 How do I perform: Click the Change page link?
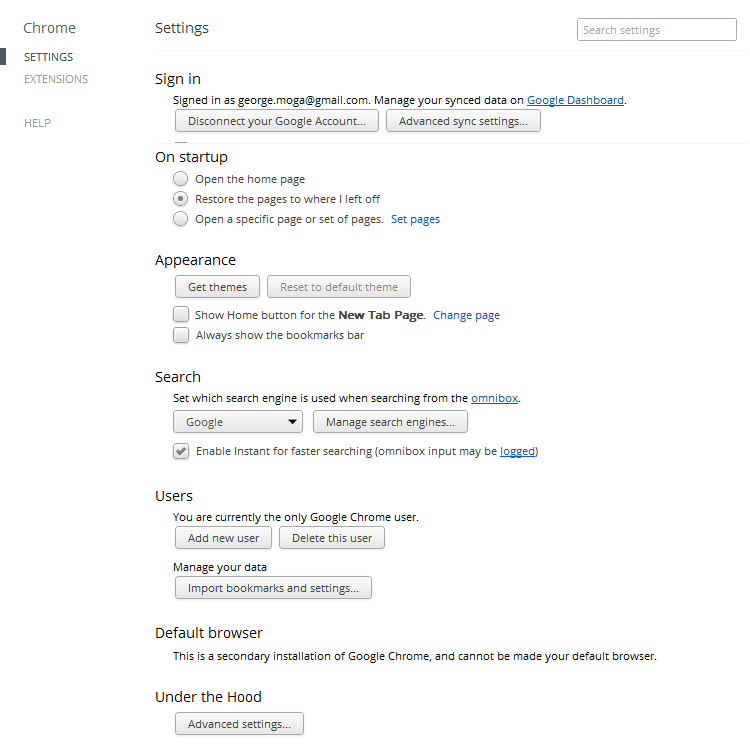(x=466, y=315)
